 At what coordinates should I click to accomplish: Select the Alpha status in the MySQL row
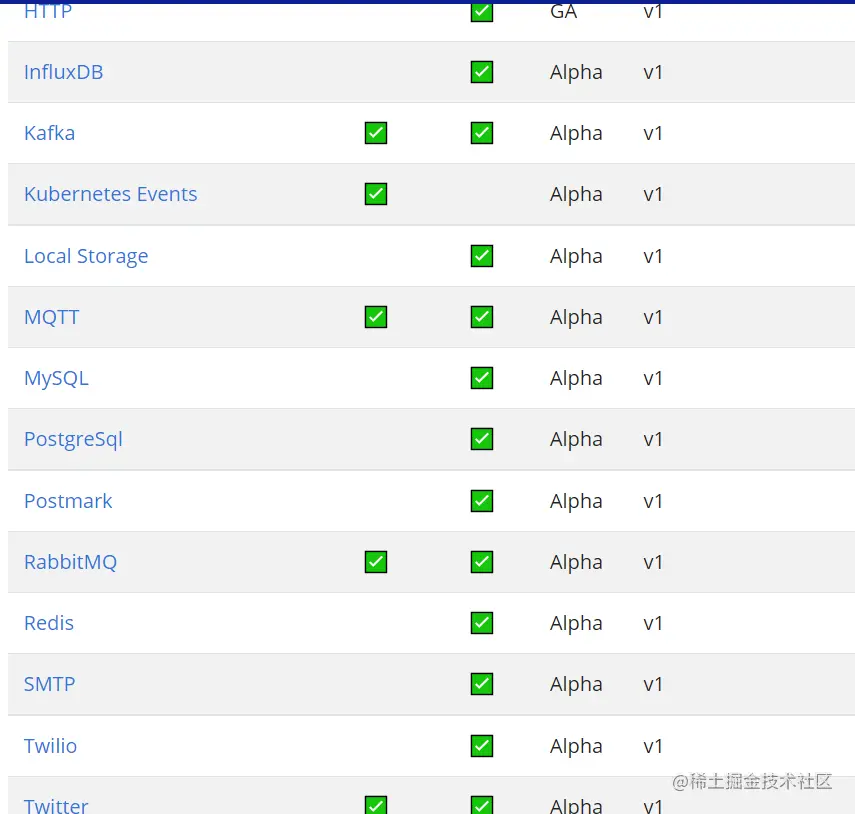click(x=576, y=379)
